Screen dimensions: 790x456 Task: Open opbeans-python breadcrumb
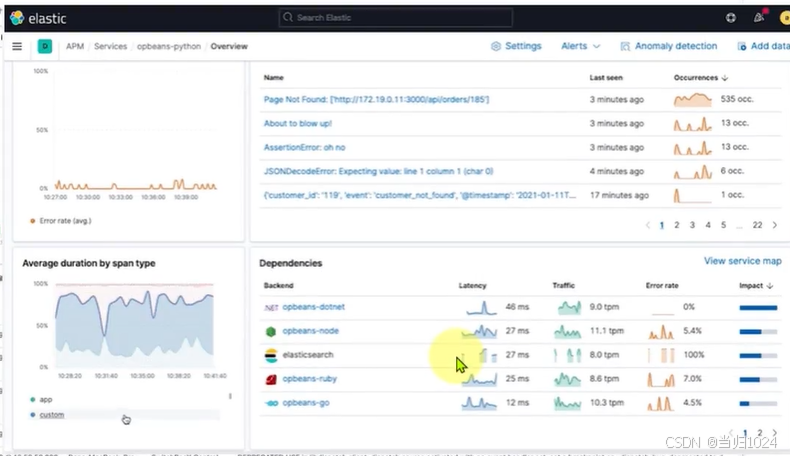click(x=169, y=46)
